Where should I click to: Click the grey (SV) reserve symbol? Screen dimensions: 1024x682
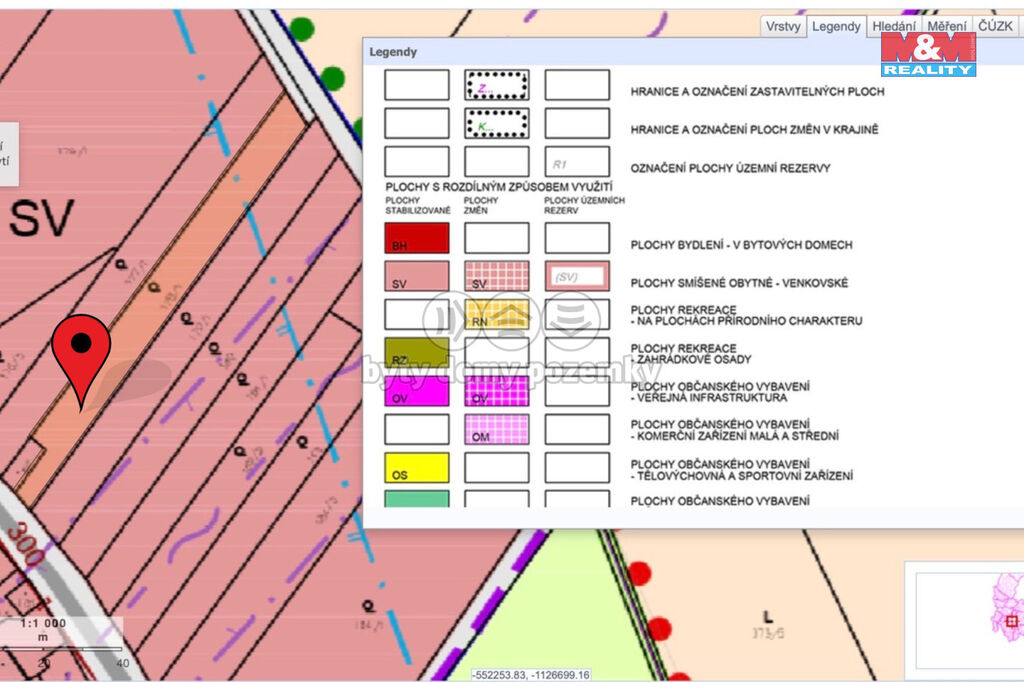[x=577, y=277]
